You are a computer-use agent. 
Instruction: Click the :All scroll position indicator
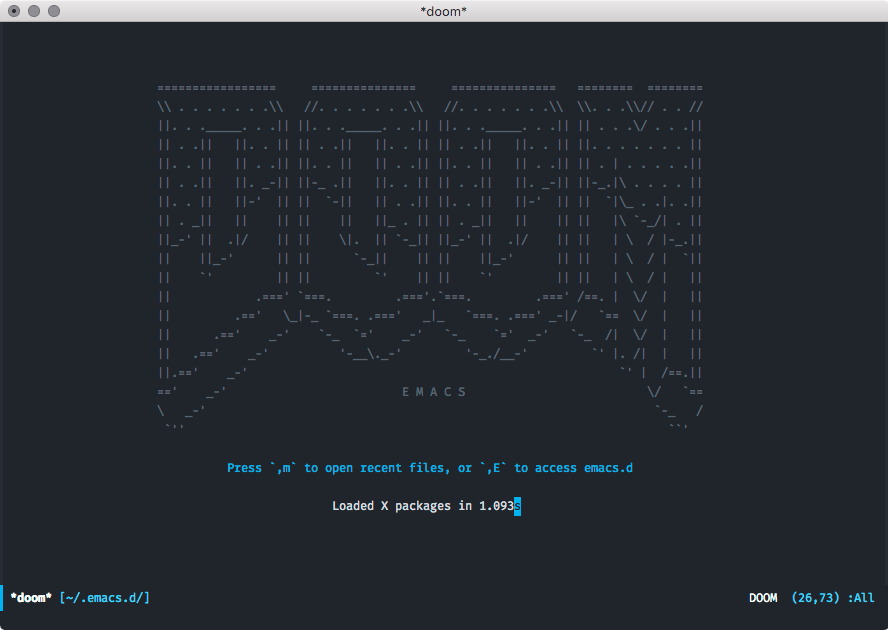pyautogui.click(x=861, y=598)
